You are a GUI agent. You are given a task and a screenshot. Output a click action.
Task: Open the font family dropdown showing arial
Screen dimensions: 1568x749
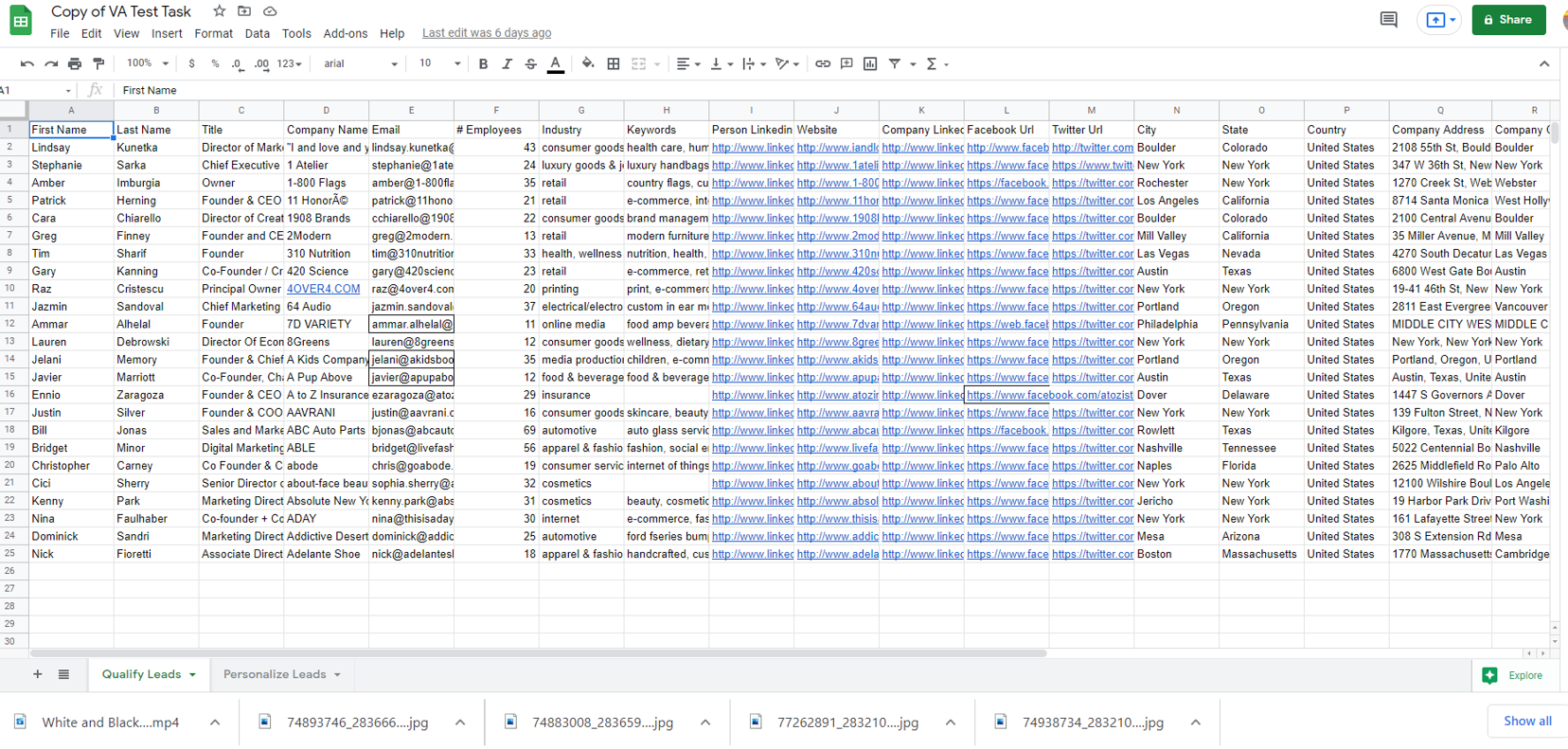(x=361, y=63)
